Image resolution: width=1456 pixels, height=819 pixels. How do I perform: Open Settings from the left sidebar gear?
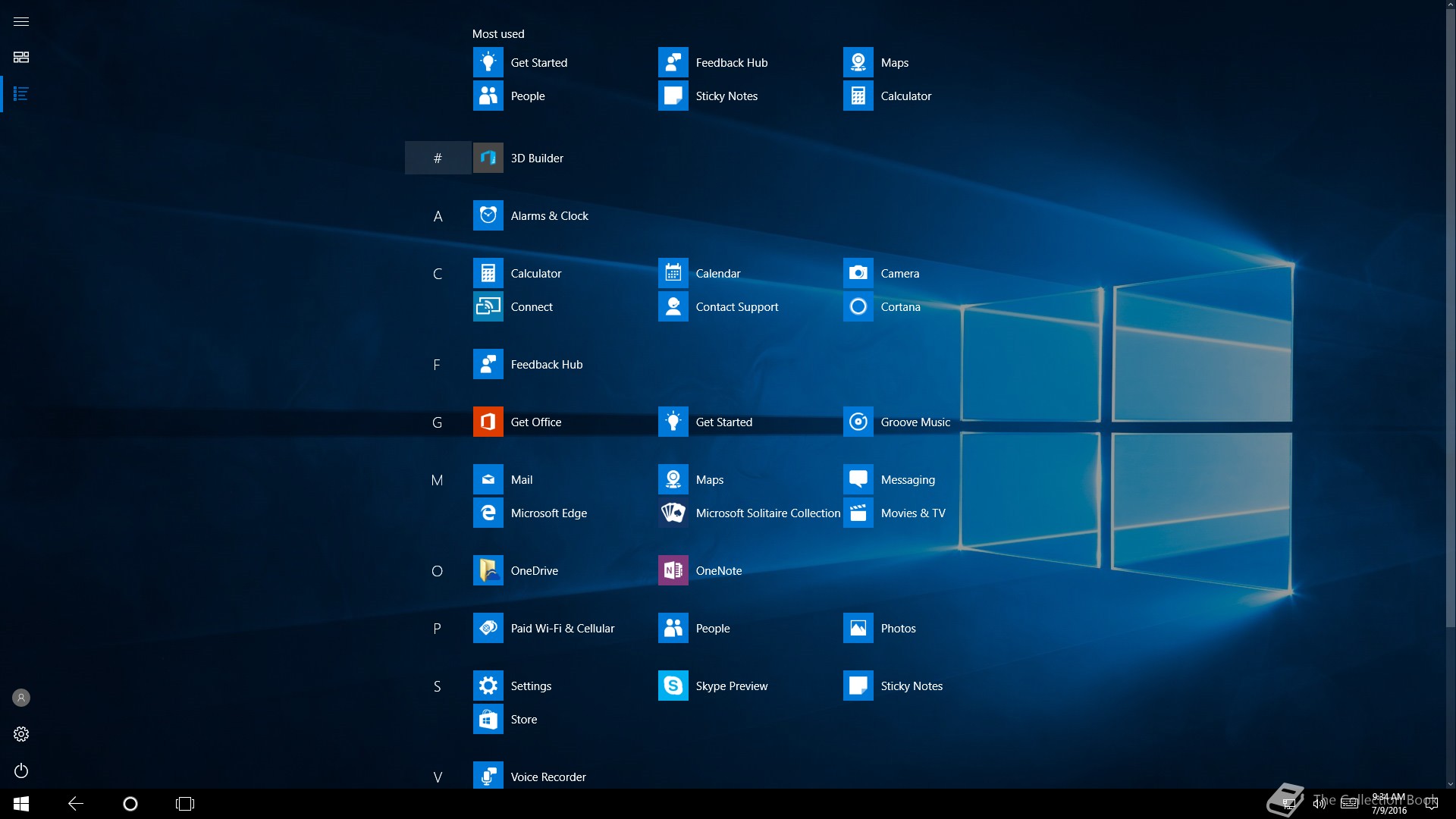[x=21, y=734]
